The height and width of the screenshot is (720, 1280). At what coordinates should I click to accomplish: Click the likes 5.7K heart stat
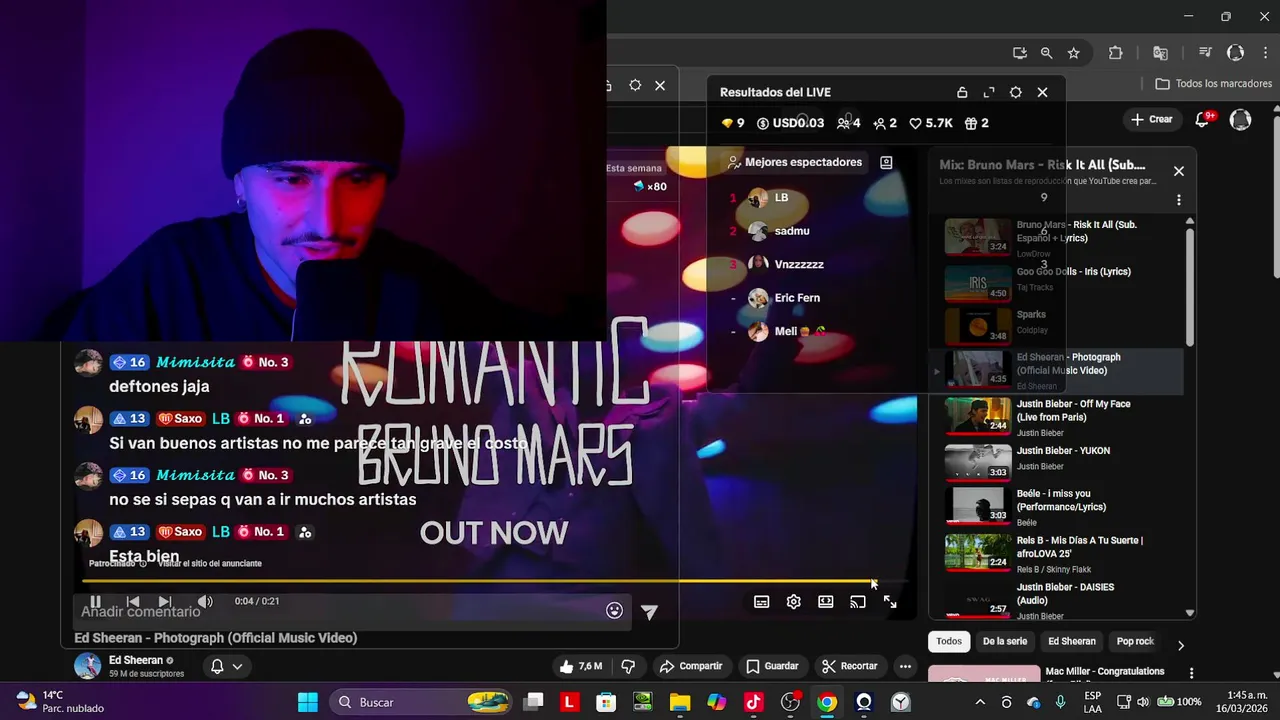point(930,123)
